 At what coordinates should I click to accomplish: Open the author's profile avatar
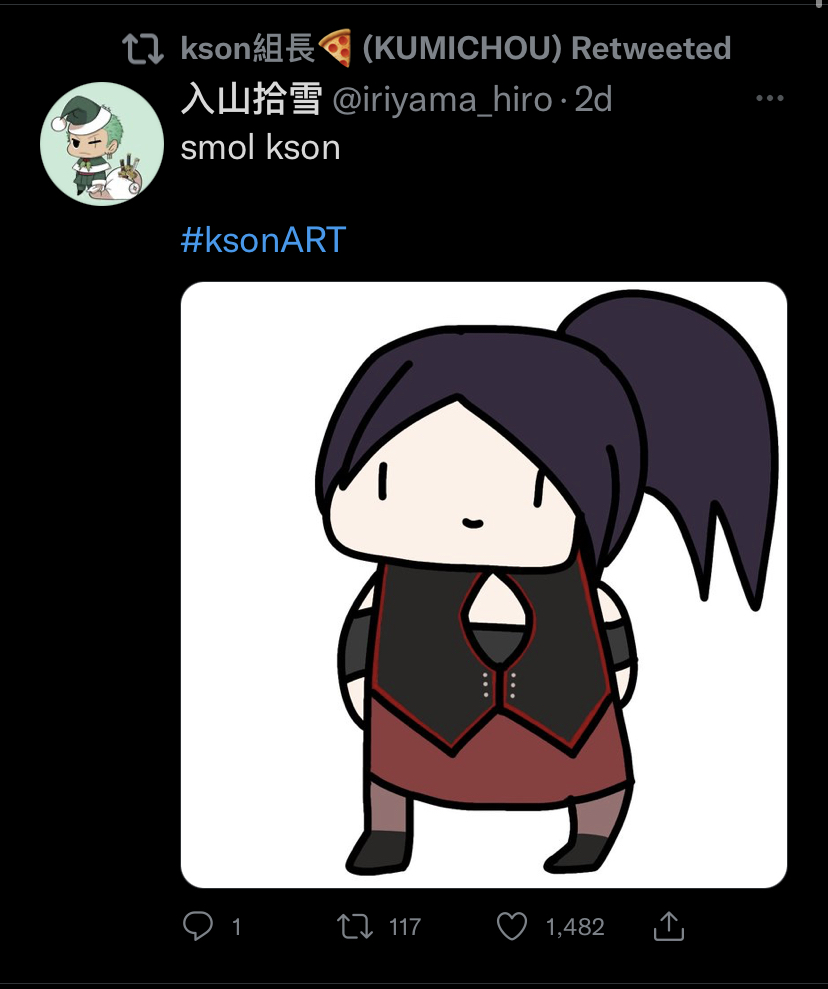[102, 144]
